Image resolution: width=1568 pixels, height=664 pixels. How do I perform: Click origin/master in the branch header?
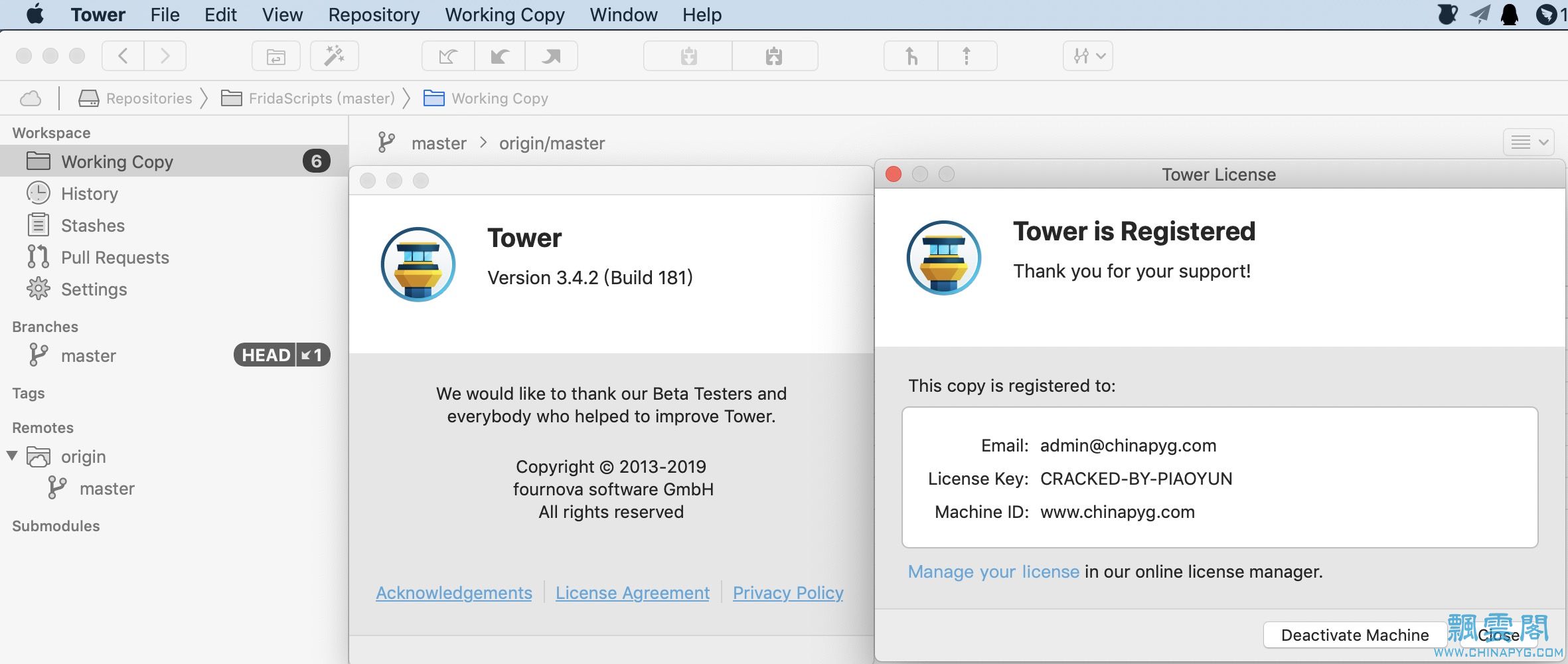[x=552, y=143]
